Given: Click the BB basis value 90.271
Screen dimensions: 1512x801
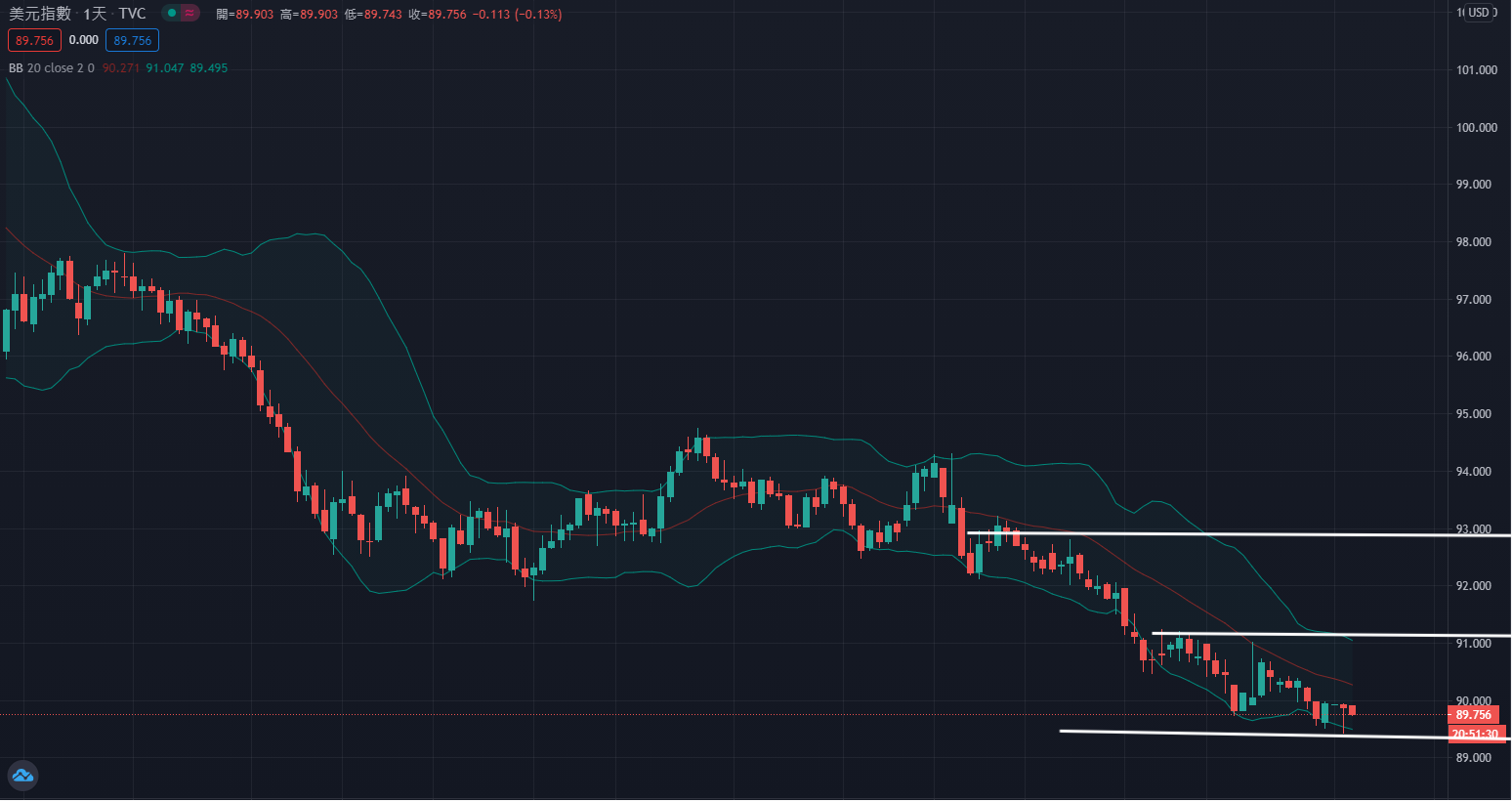Looking at the screenshot, I should (121, 68).
